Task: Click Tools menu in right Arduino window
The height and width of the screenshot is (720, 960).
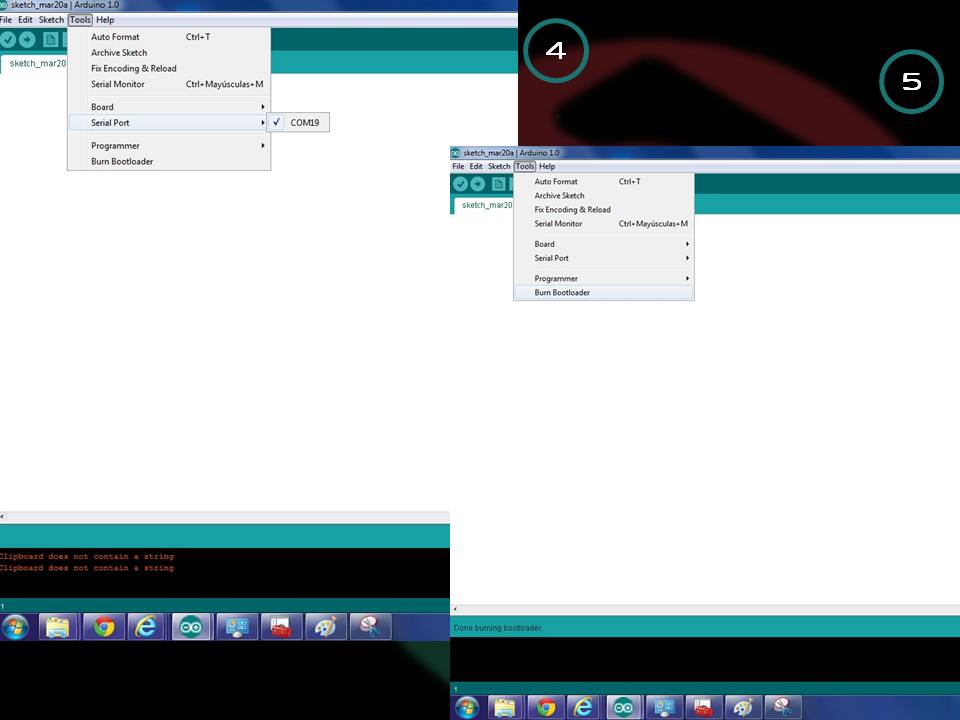Action: point(525,167)
